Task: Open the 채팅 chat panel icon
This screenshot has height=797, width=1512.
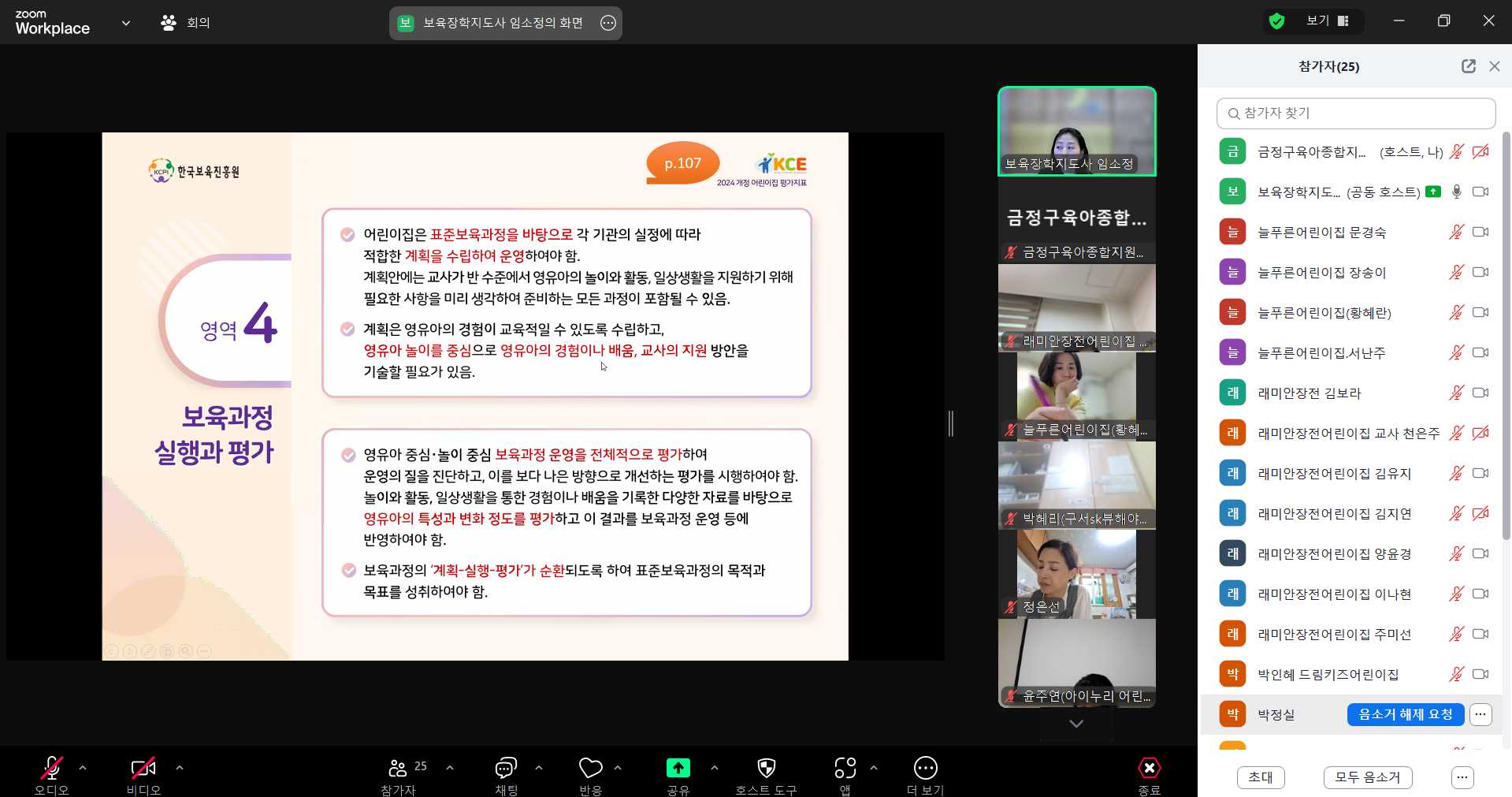Action: 506,768
